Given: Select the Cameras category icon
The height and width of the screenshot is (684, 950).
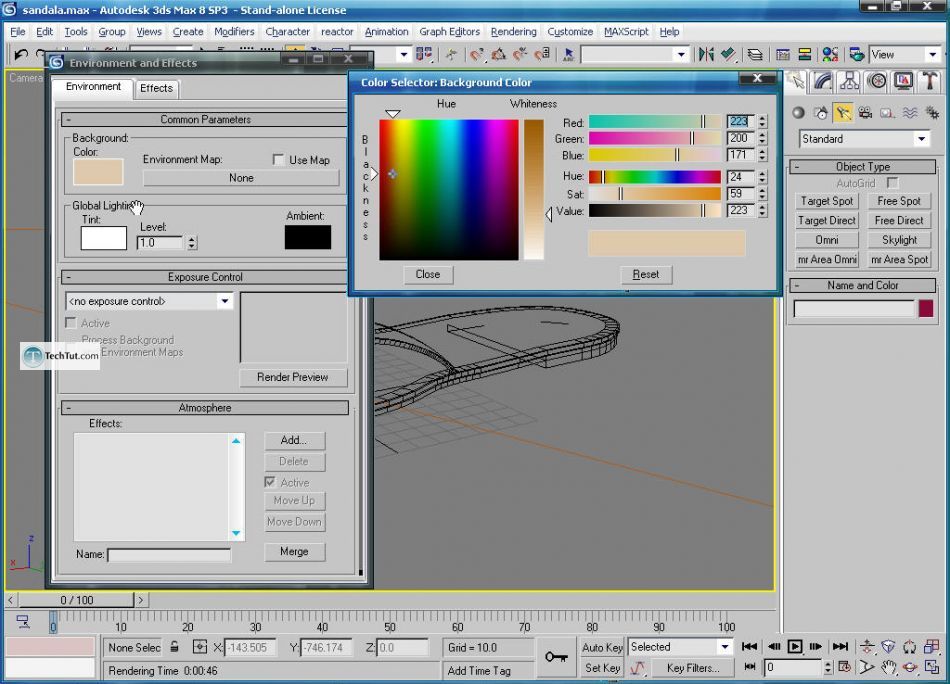Looking at the screenshot, I should [x=865, y=113].
